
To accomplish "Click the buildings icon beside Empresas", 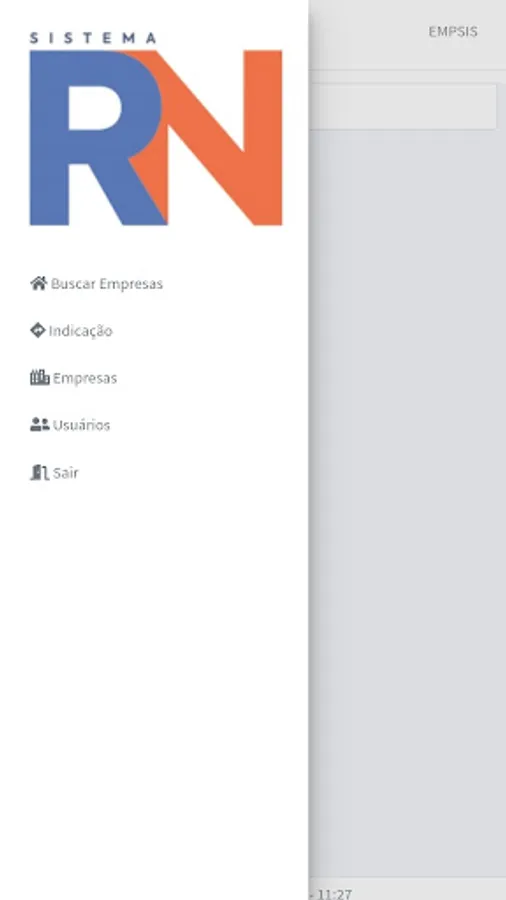I will [40, 377].
